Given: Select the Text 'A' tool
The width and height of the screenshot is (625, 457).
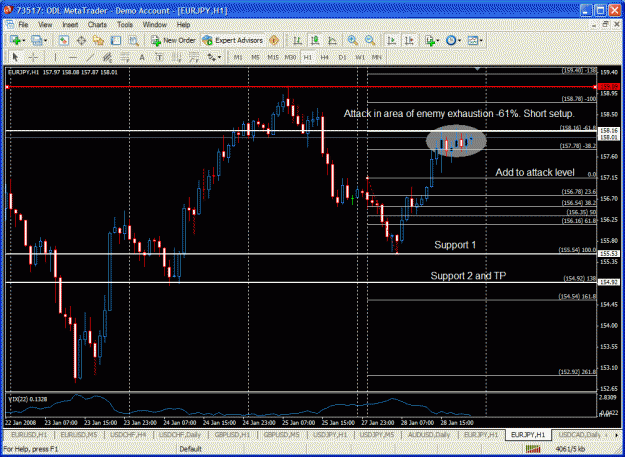Looking at the screenshot, I should point(142,57).
